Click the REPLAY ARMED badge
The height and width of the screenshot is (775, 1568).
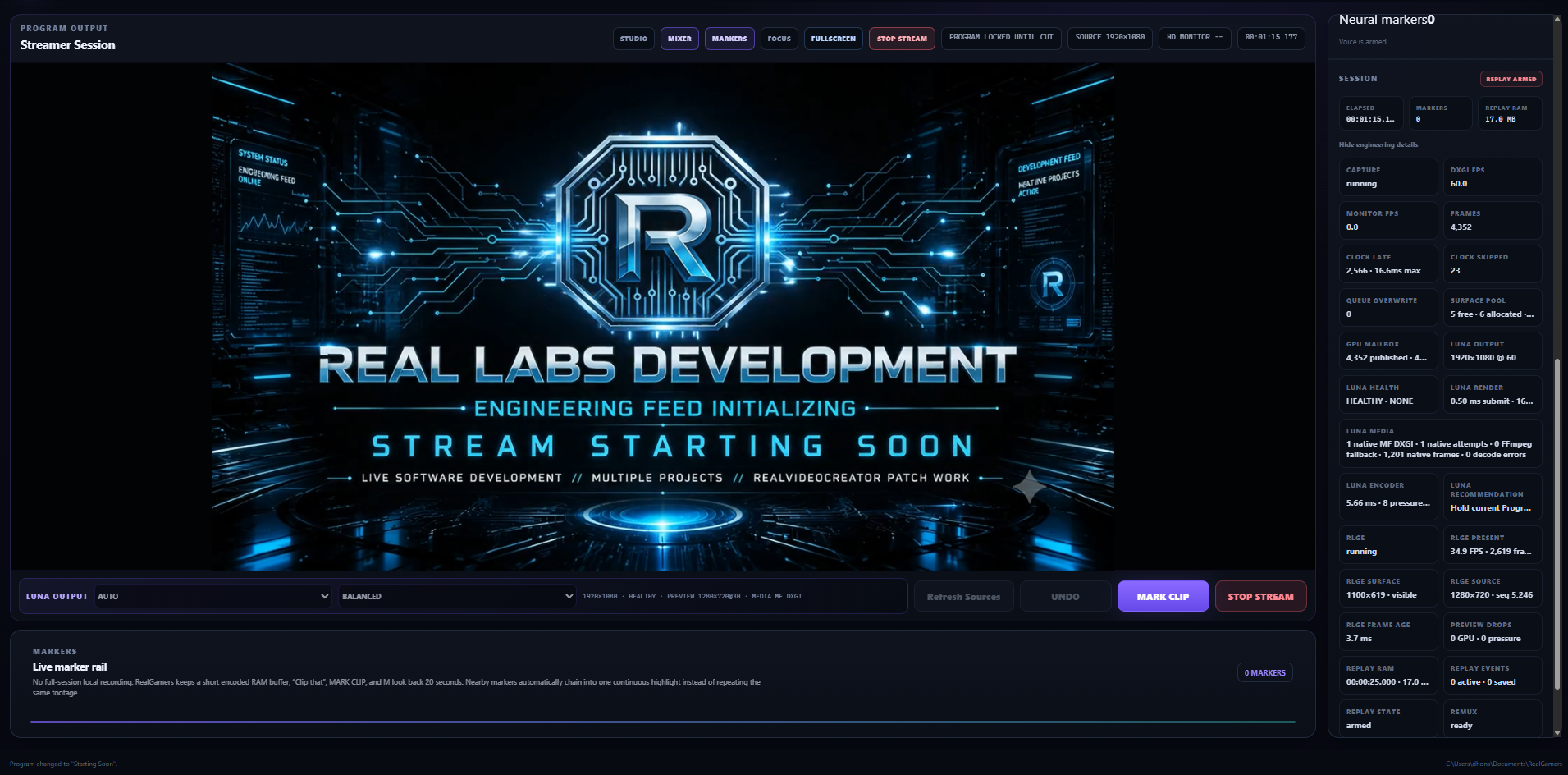[x=1511, y=79]
